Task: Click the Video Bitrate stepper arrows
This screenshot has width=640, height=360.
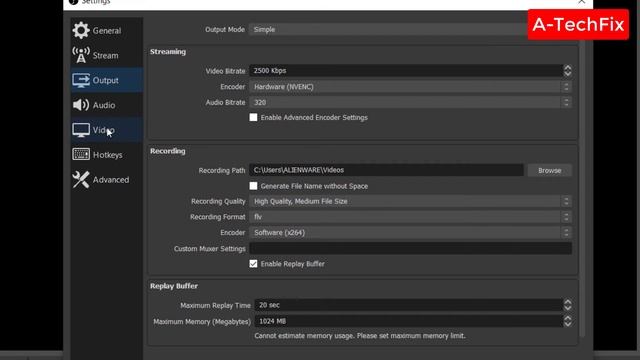Action: tap(567, 71)
